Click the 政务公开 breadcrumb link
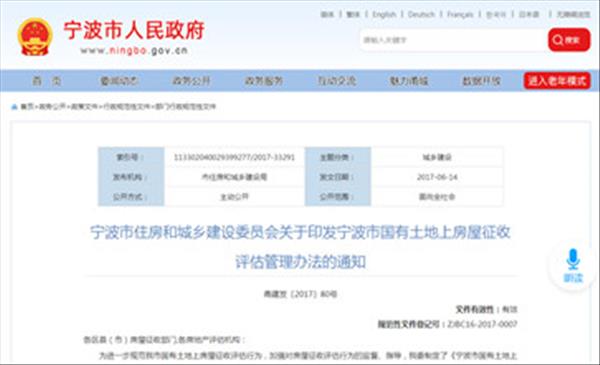Screen dimensions: 600x365 coord(52,107)
